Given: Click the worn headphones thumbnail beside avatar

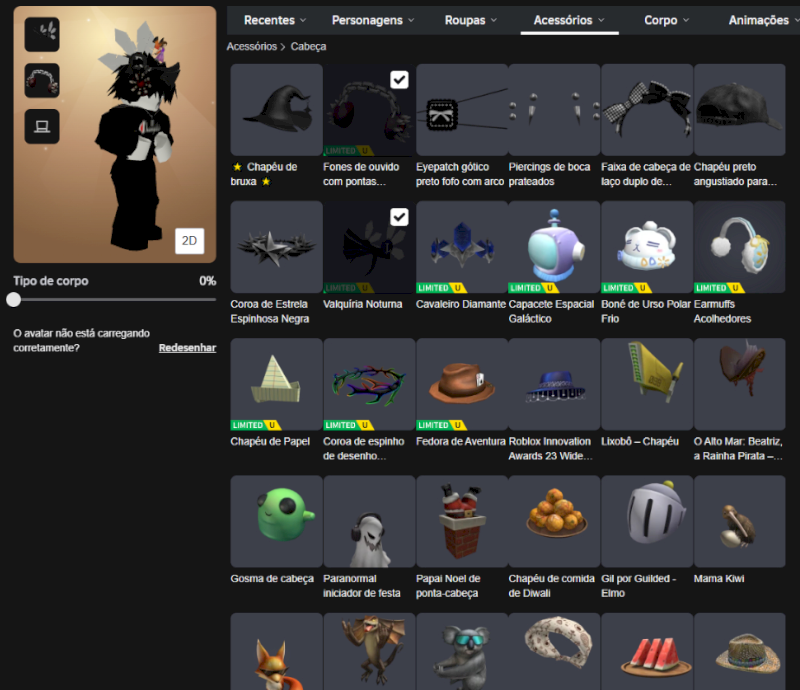Looking at the screenshot, I should [x=42, y=80].
